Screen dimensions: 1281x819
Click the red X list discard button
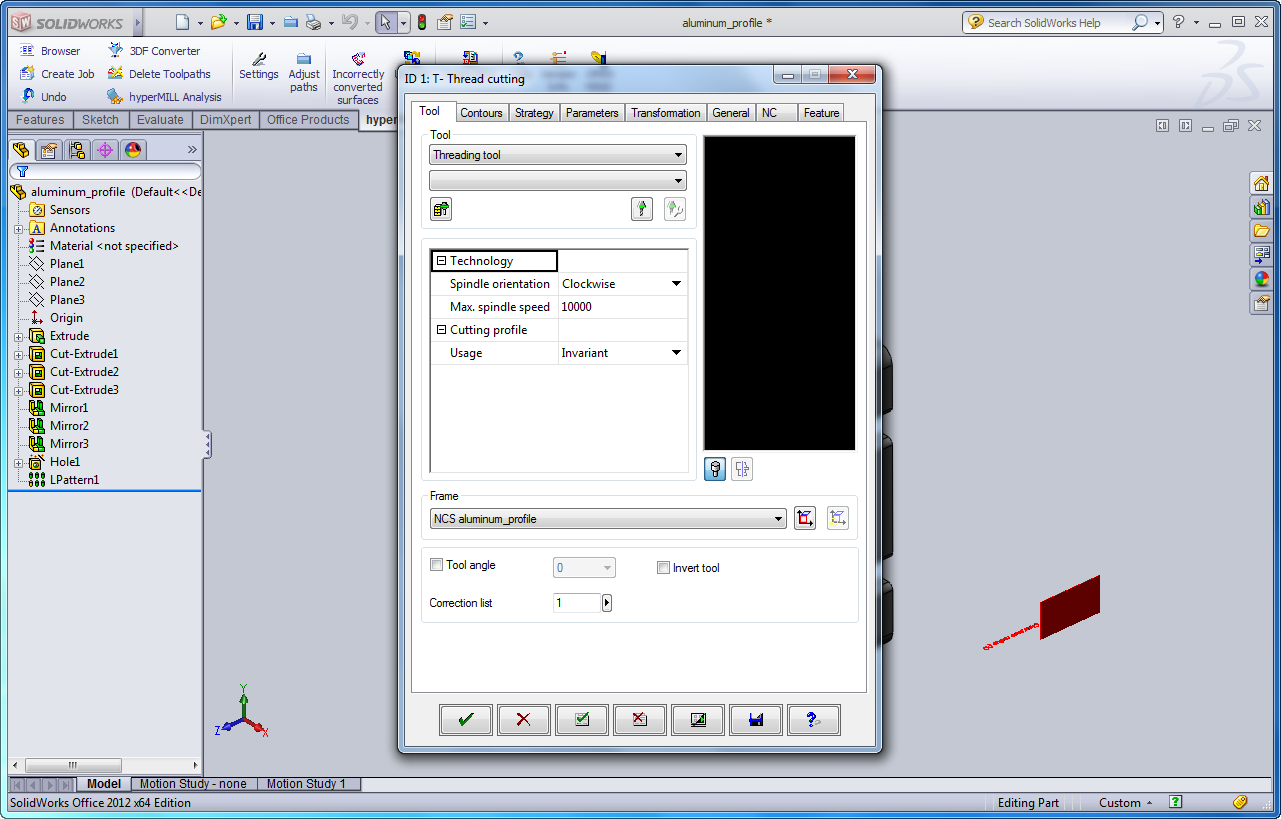(x=639, y=720)
